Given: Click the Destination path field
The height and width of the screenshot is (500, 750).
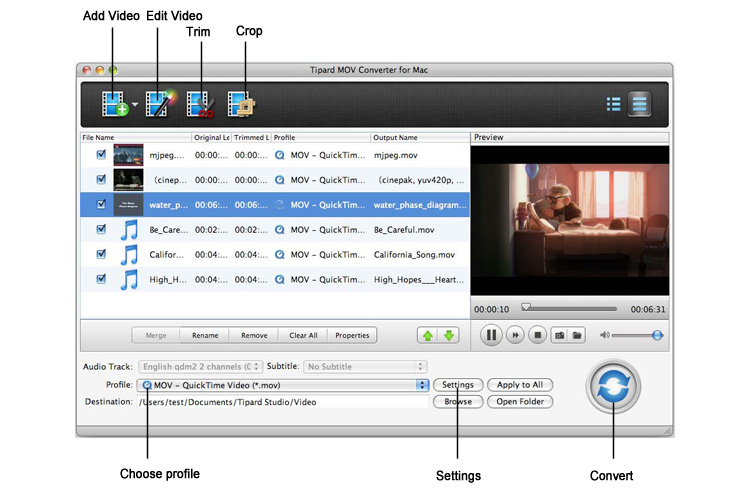Looking at the screenshot, I should click(283, 402).
